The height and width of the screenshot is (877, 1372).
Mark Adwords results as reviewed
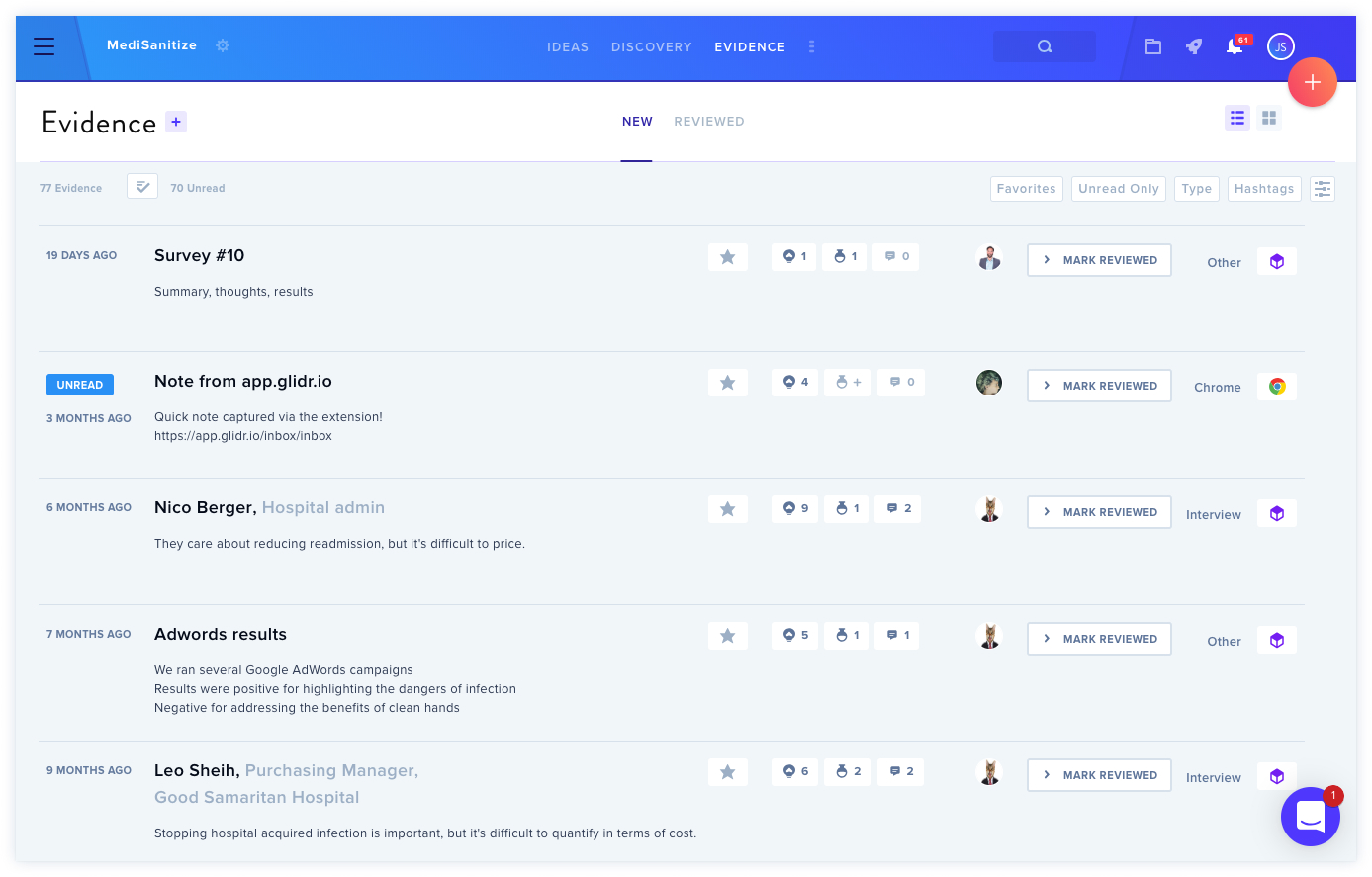(1099, 639)
